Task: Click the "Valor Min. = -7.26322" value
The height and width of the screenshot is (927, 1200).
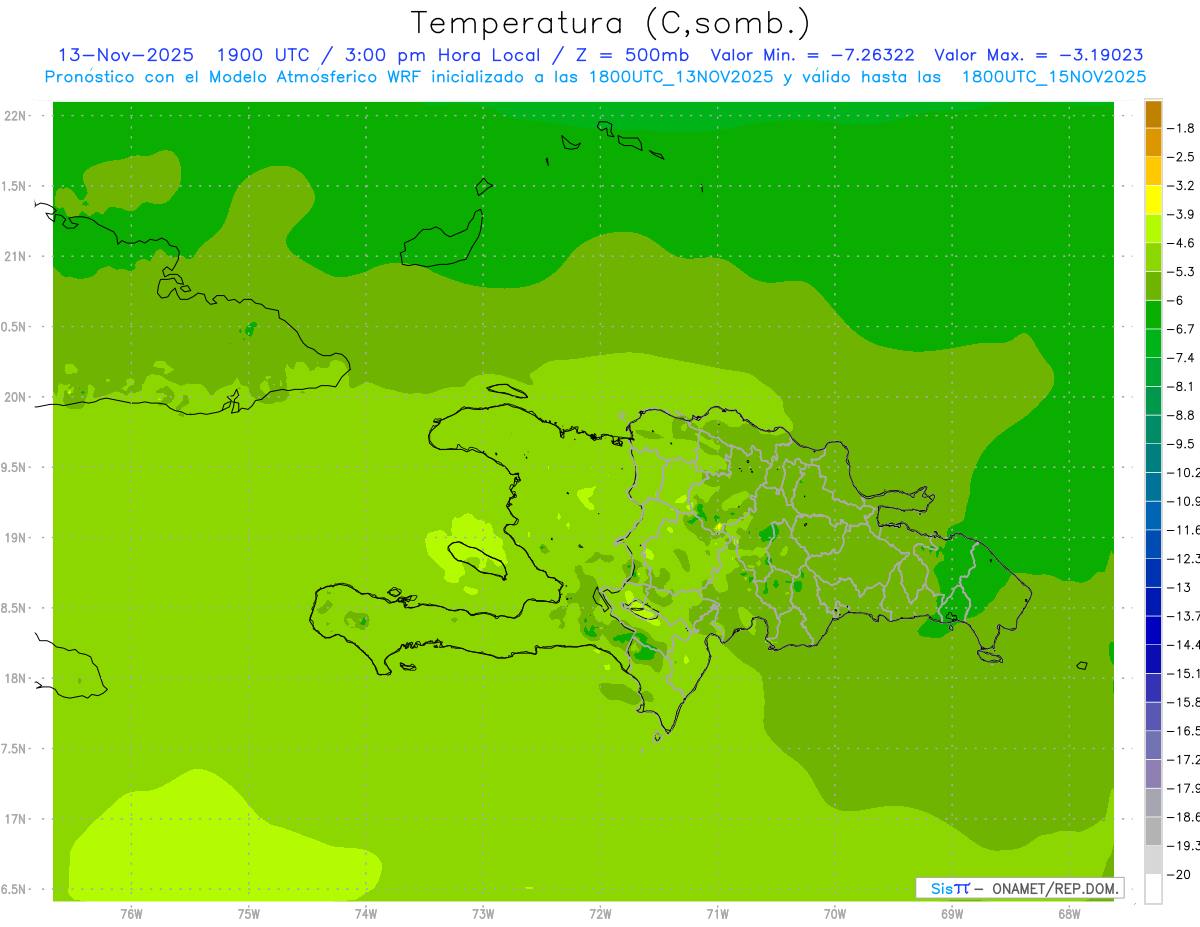Action: 812,55
